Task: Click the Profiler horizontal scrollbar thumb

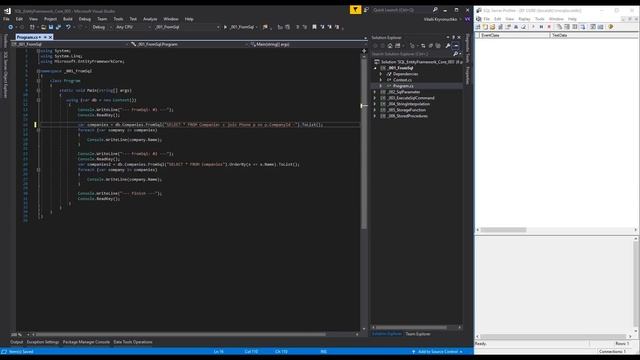Action: click(503, 230)
